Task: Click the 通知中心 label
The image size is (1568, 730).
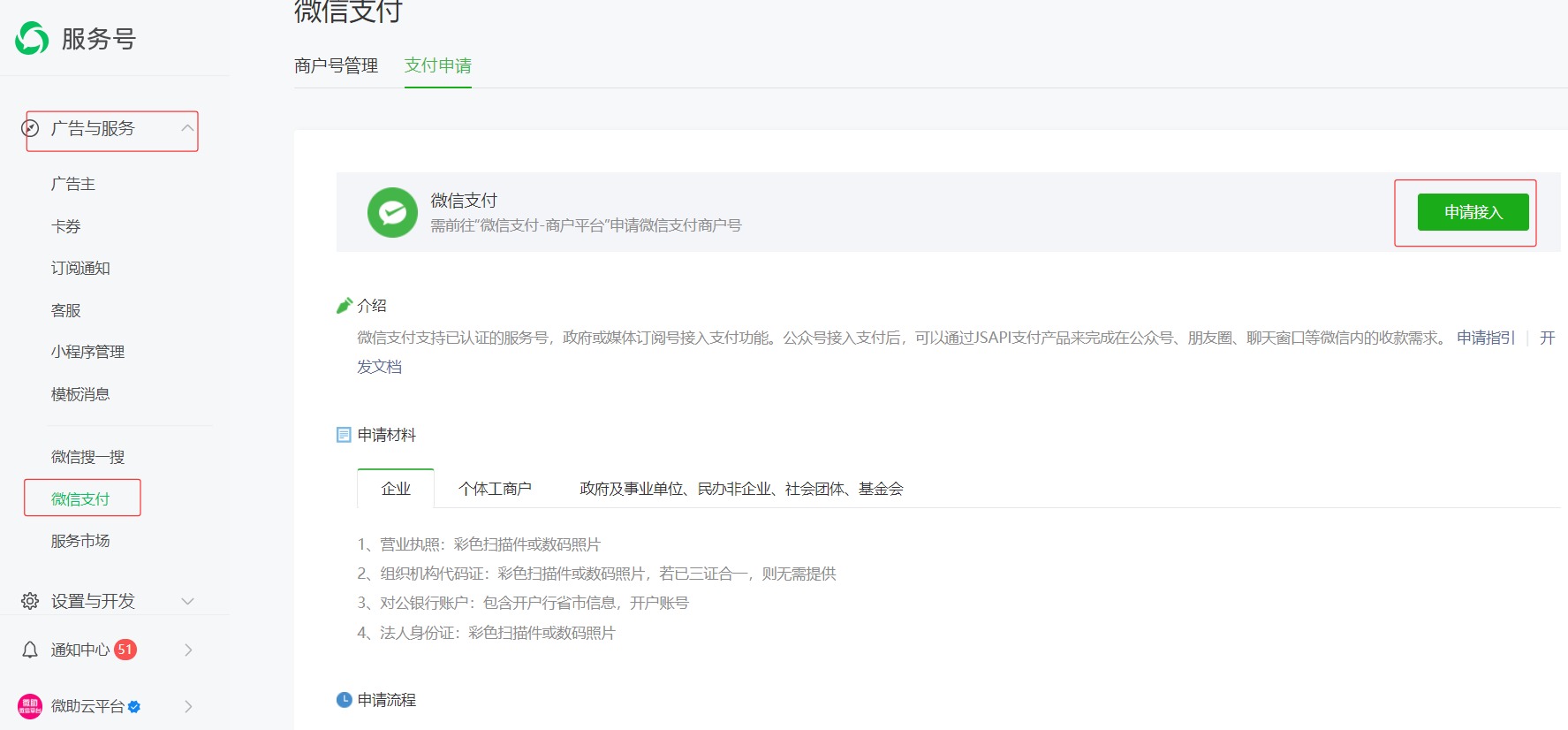Action: [80, 650]
